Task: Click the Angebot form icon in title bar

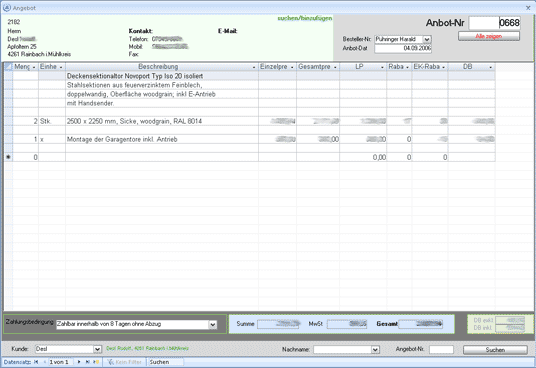Action: coord(6,8)
